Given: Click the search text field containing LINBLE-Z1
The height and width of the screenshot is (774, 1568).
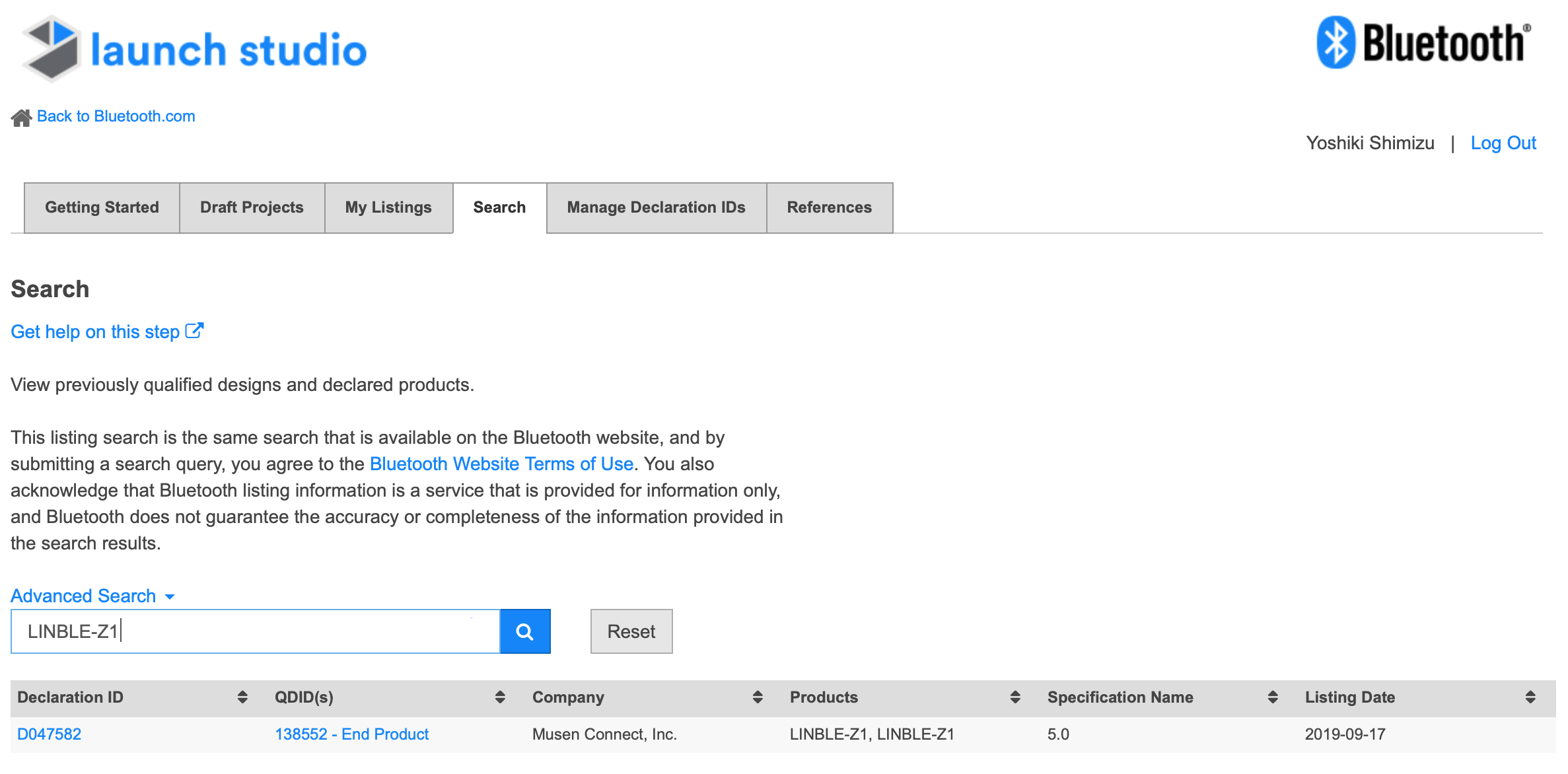Looking at the screenshot, I should tap(256, 631).
